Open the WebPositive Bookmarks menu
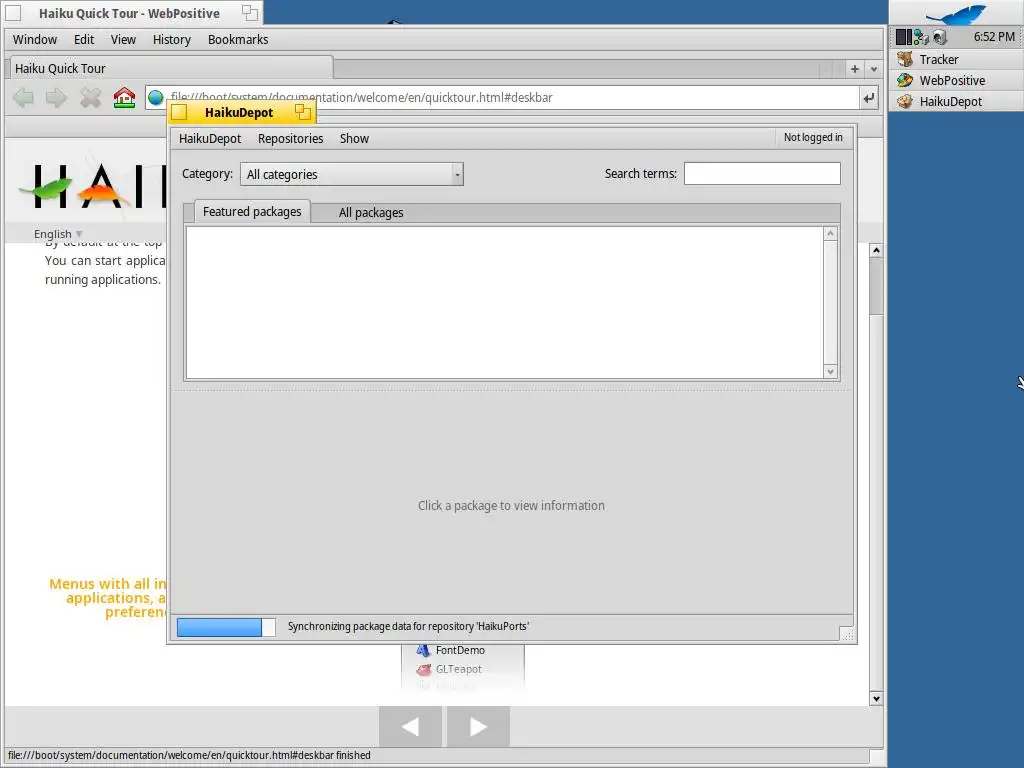 click(238, 40)
